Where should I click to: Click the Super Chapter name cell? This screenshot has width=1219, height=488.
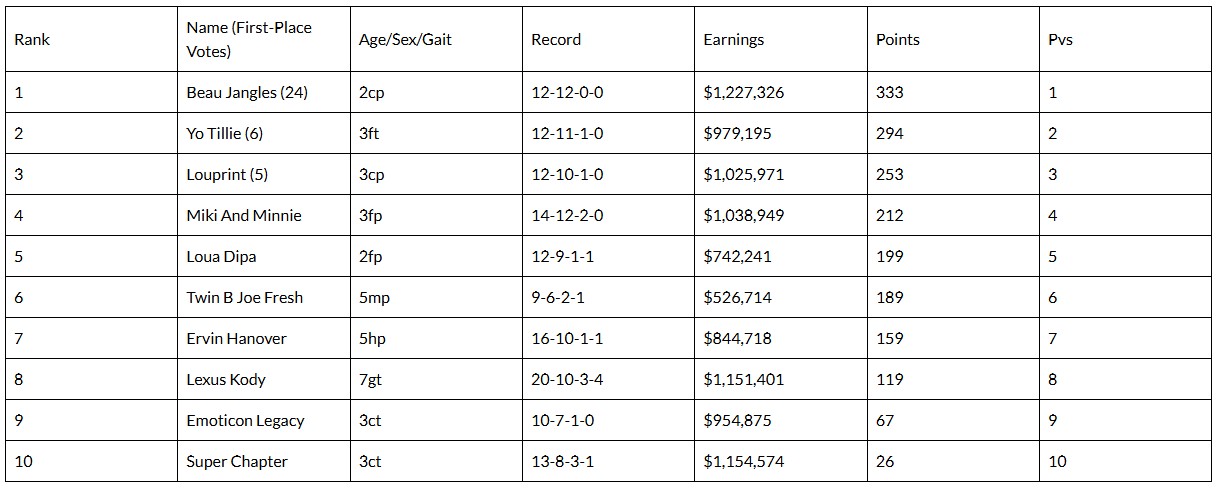(x=237, y=461)
